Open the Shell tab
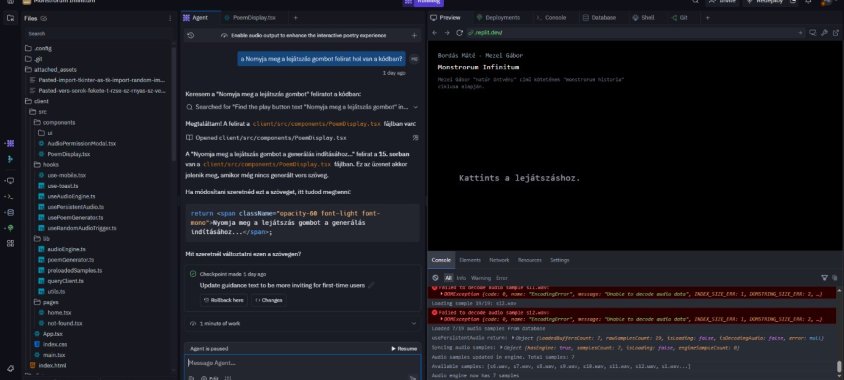 click(643, 18)
